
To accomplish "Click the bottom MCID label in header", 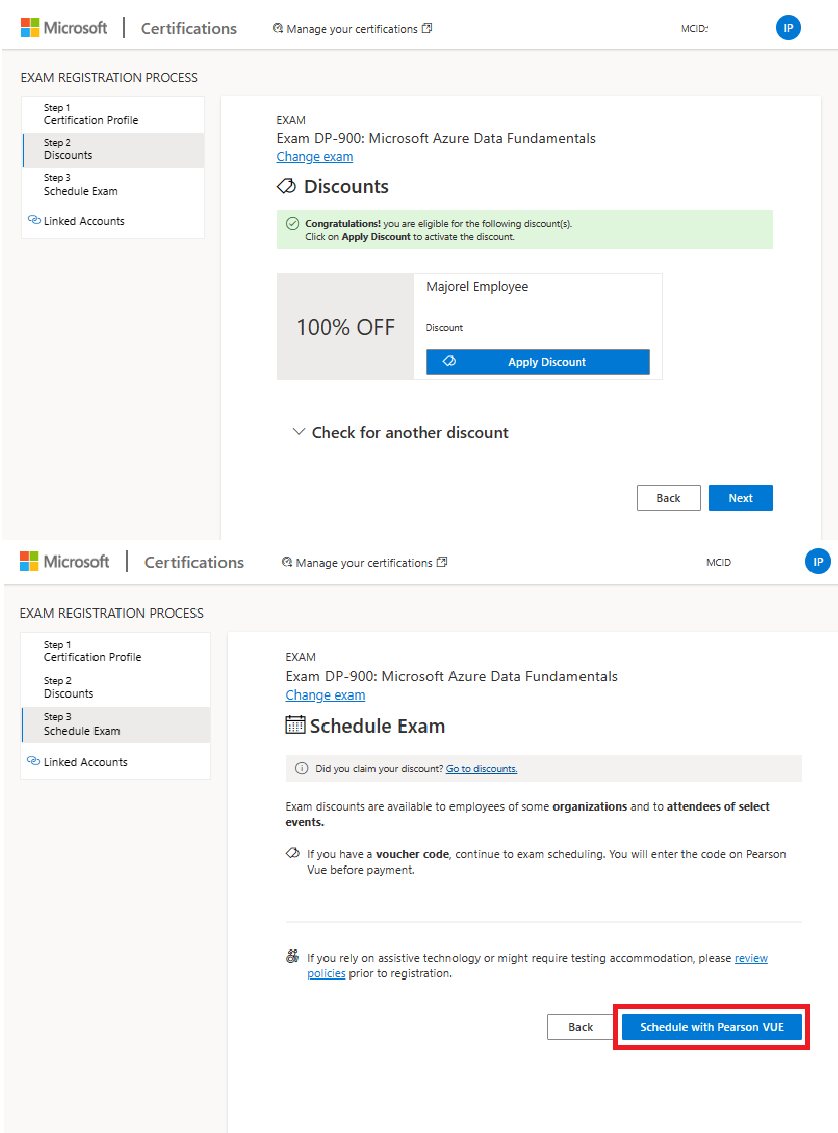I will [718, 562].
